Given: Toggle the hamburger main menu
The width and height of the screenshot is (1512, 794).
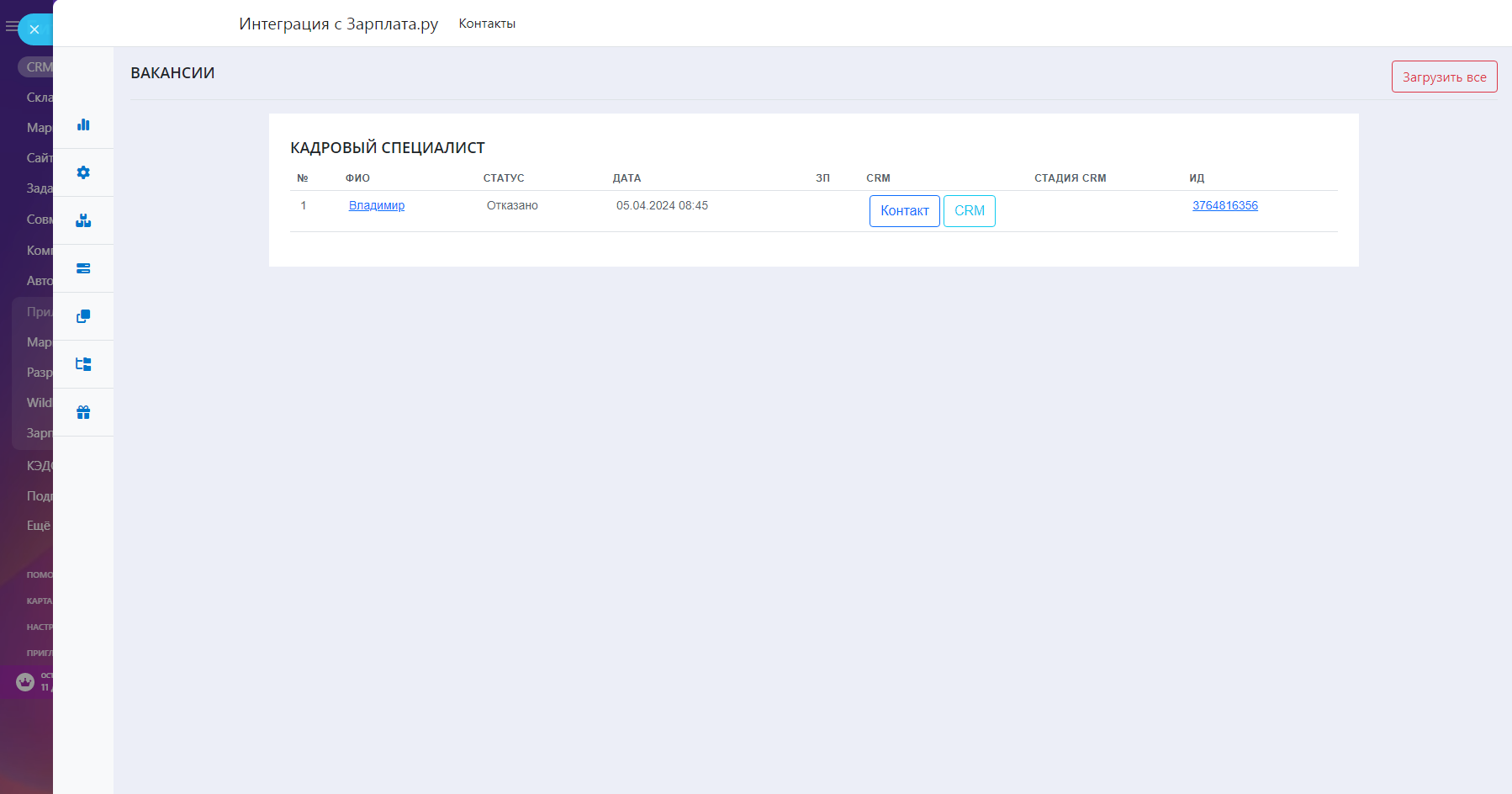Looking at the screenshot, I should pyautogui.click(x=11, y=27).
